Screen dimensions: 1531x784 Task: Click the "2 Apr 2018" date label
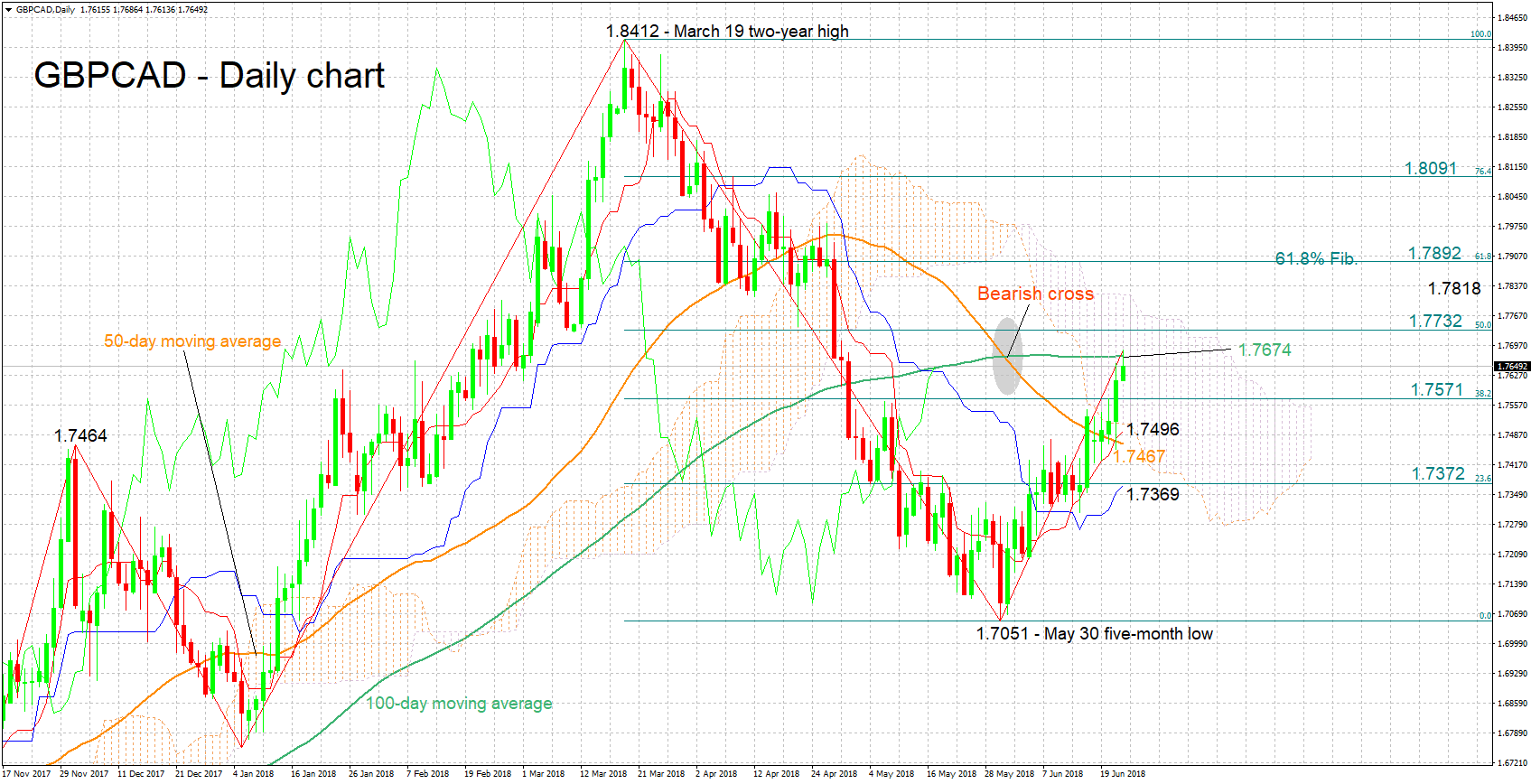click(716, 774)
